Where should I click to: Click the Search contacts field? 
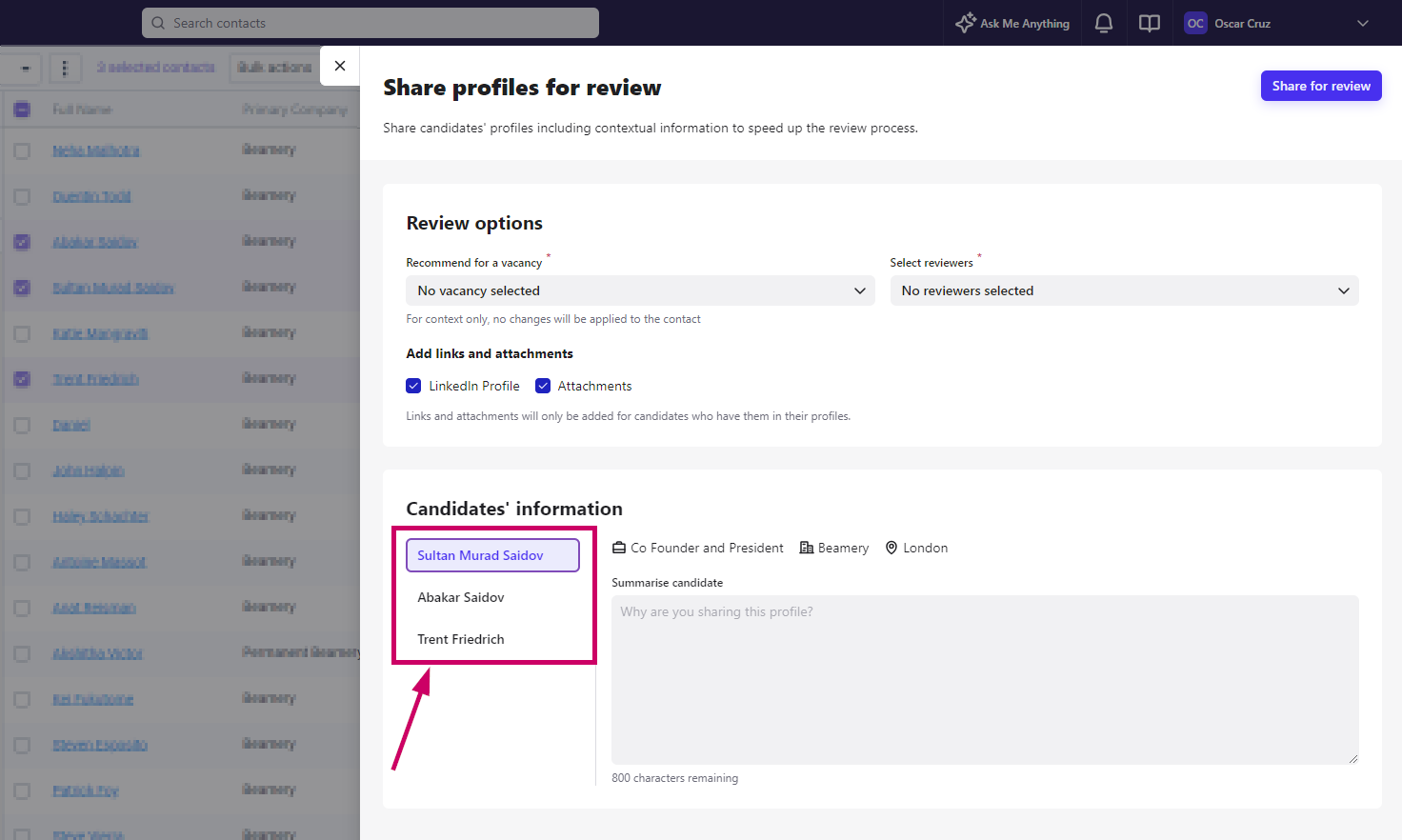click(371, 23)
